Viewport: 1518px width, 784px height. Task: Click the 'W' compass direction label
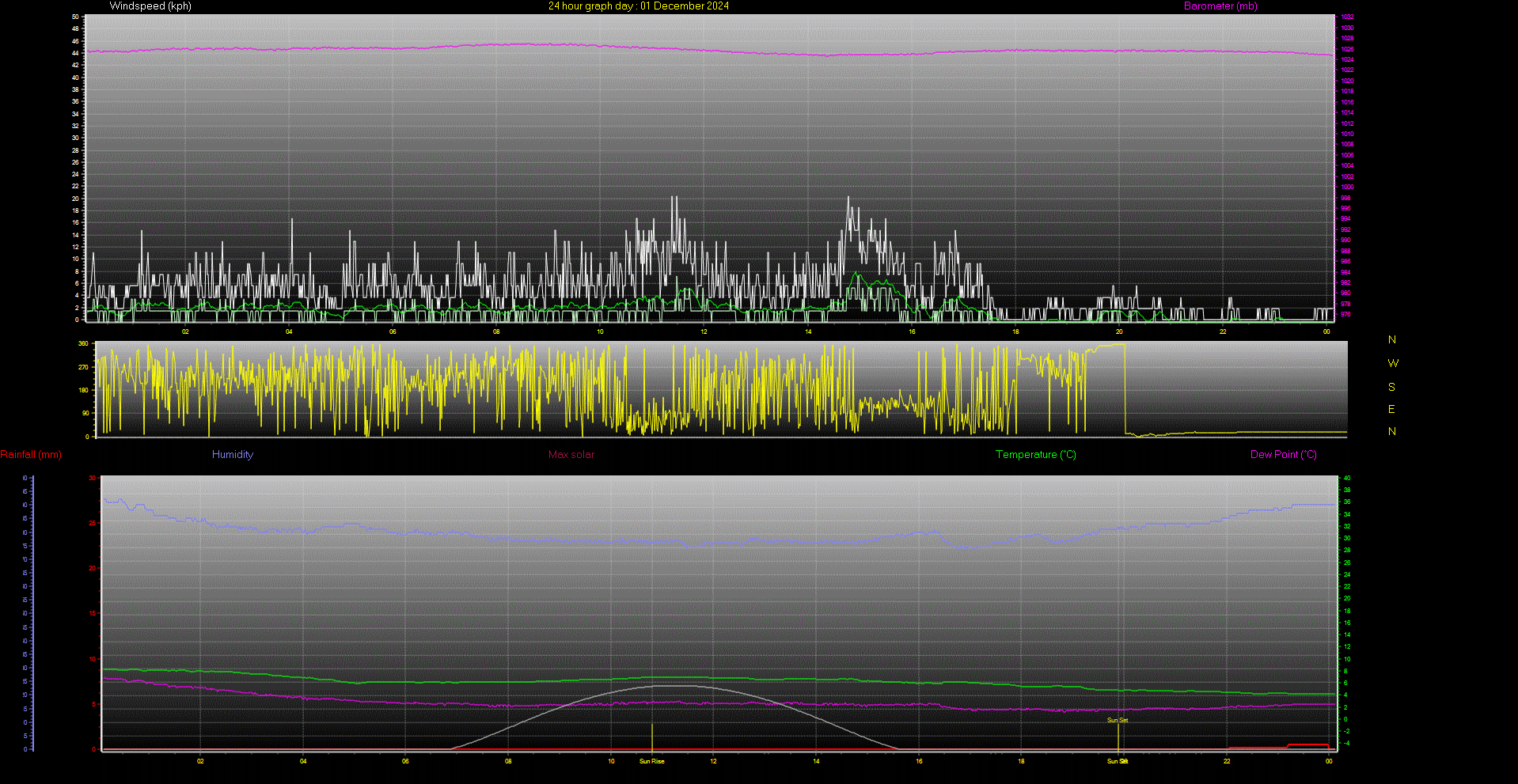coord(1393,364)
